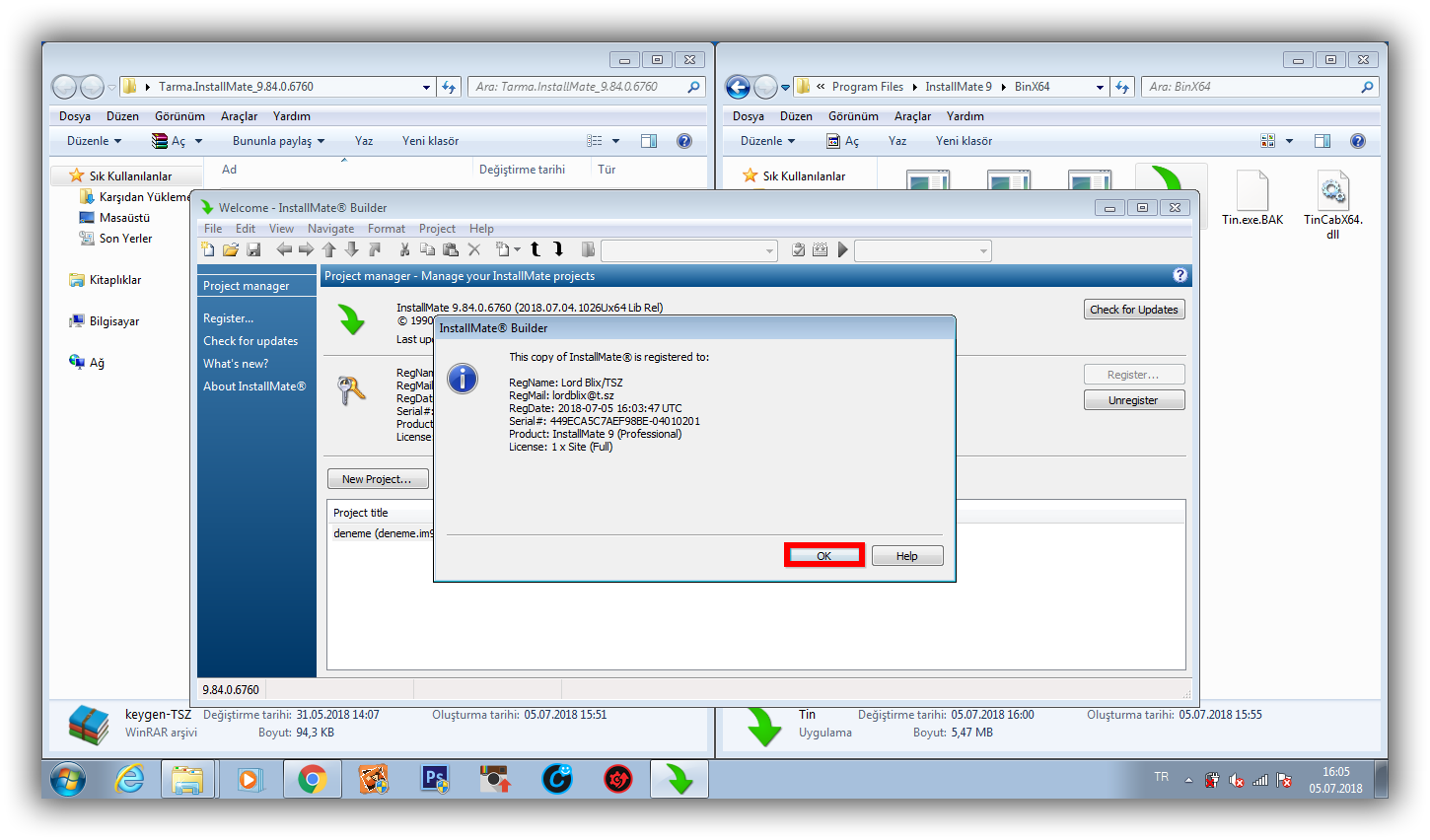The image size is (1430, 840).
Task: Expand the new item dropdown arrow in toolbar
Action: click(517, 250)
